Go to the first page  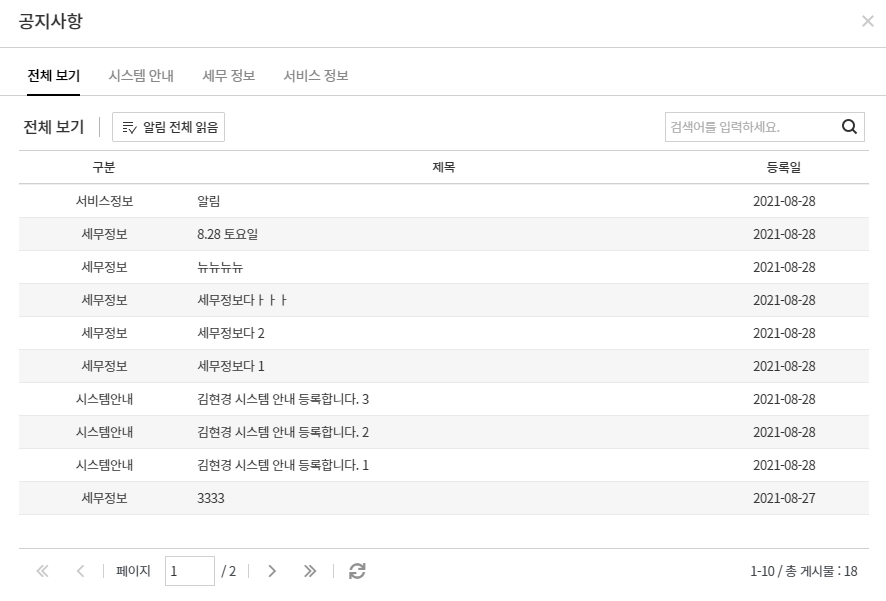[42, 571]
